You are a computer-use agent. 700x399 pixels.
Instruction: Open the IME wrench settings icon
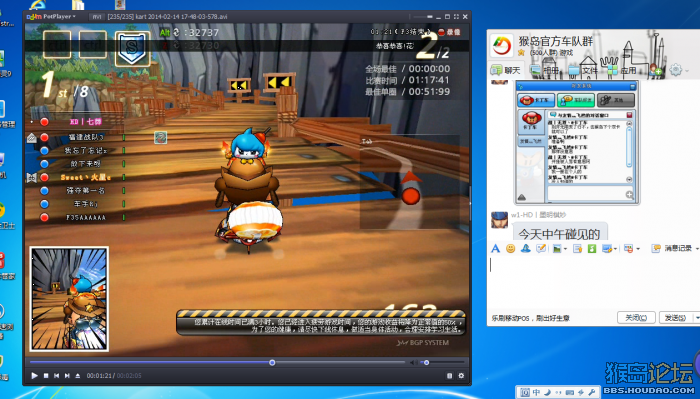592,392
